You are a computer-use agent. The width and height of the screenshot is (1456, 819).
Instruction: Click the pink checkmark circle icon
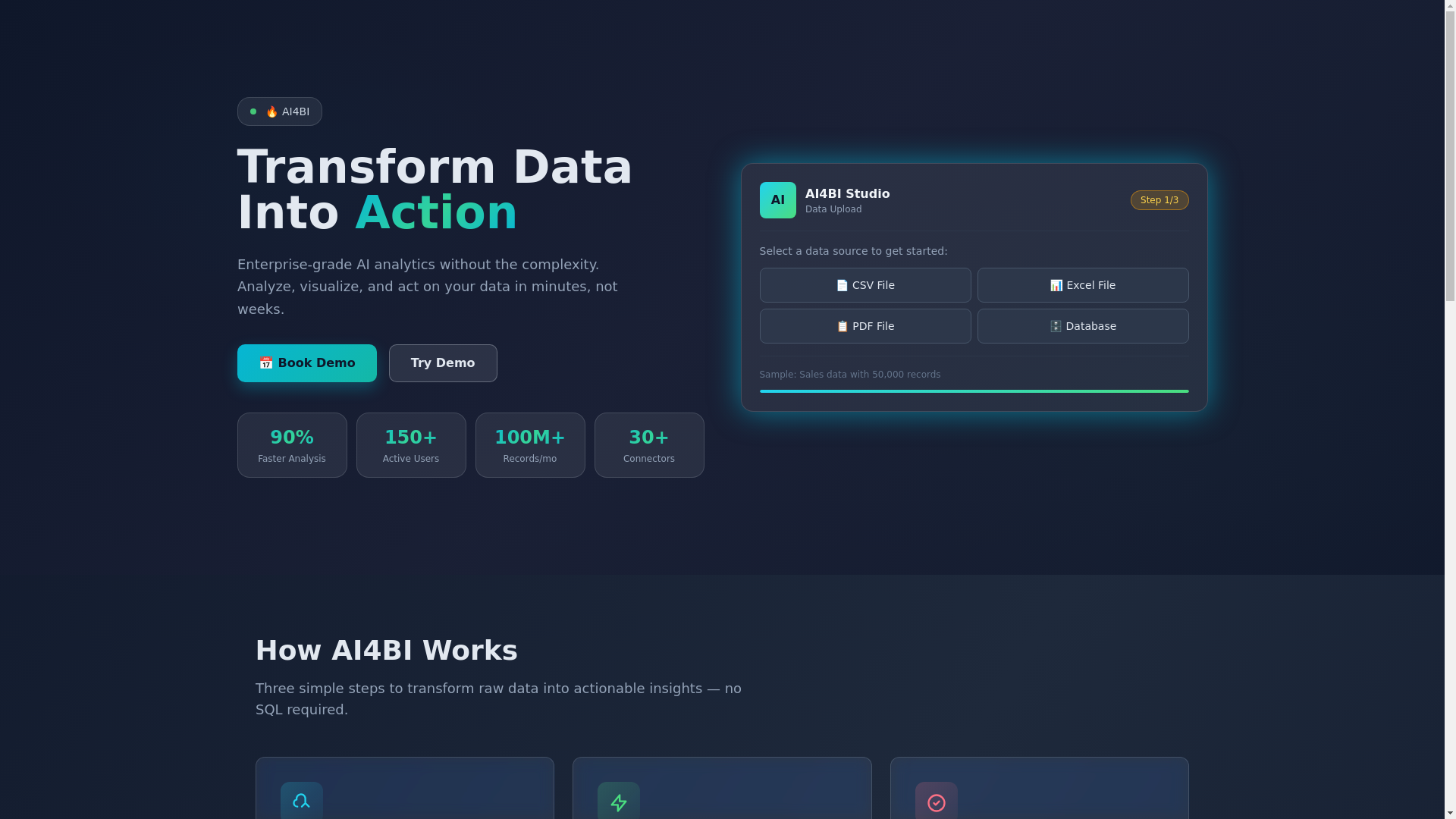[936, 802]
